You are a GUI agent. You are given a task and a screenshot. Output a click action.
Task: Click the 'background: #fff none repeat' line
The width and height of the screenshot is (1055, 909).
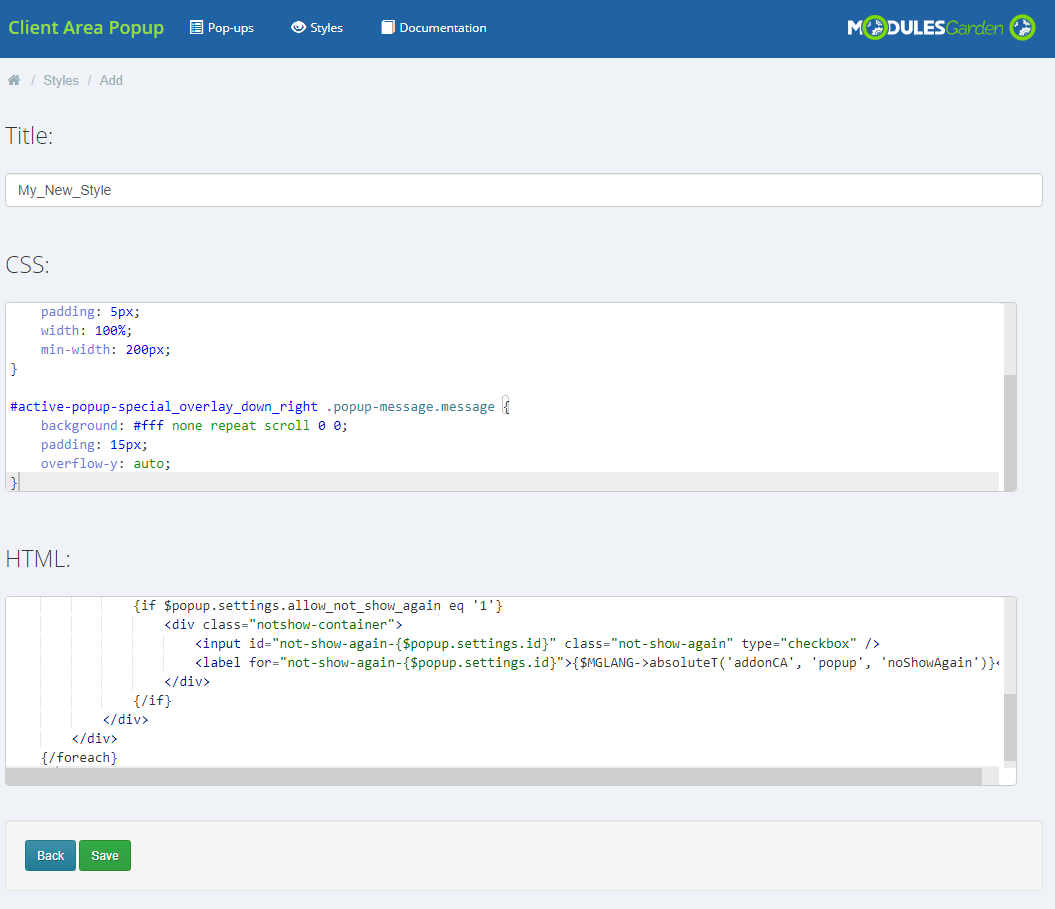(194, 425)
